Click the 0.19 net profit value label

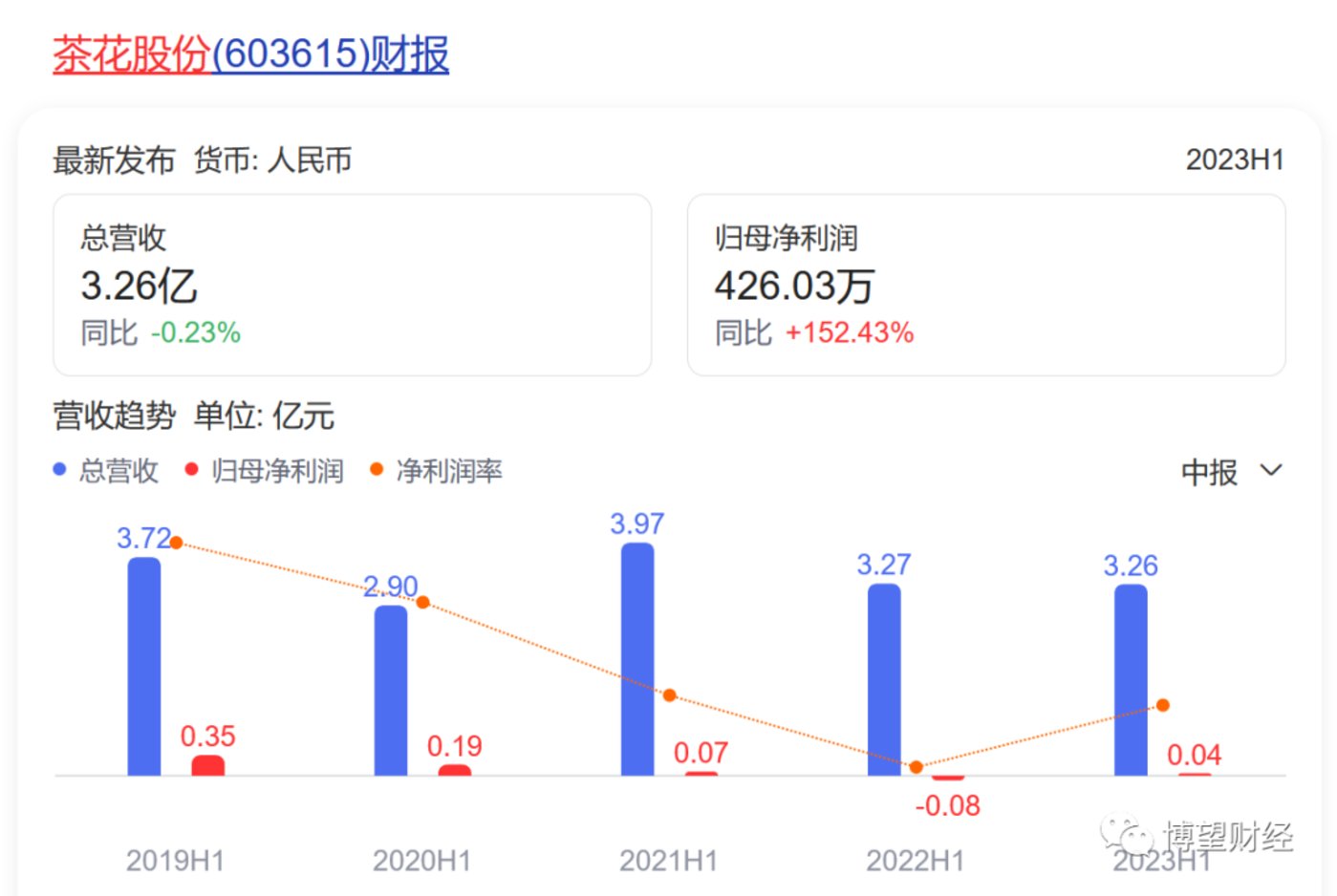(455, 746)
